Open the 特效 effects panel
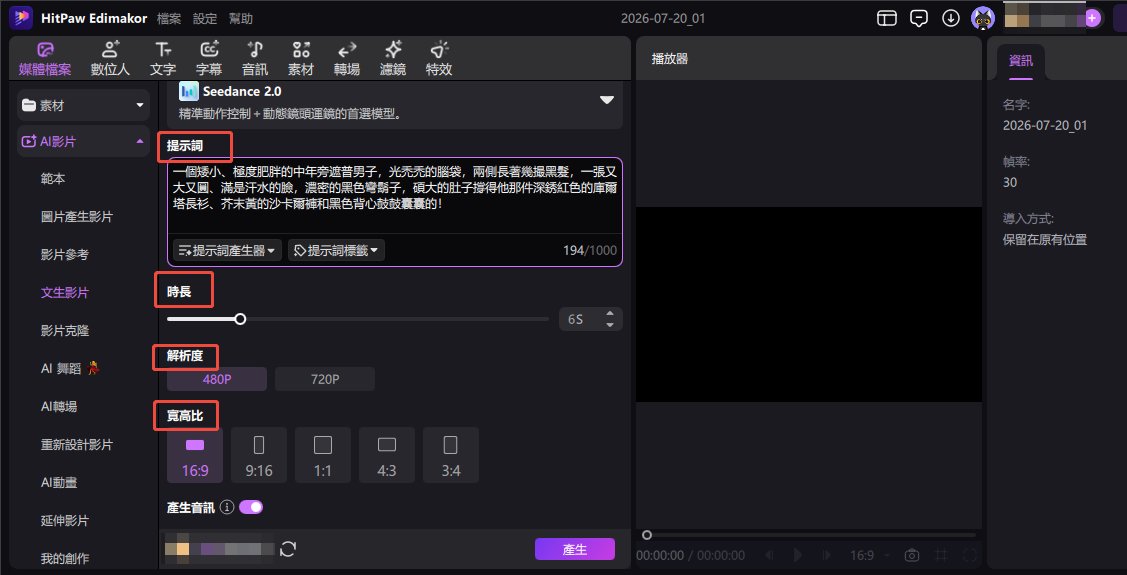Image resolution: width=1127 pixels, height=575 pixels. point(439,58)
